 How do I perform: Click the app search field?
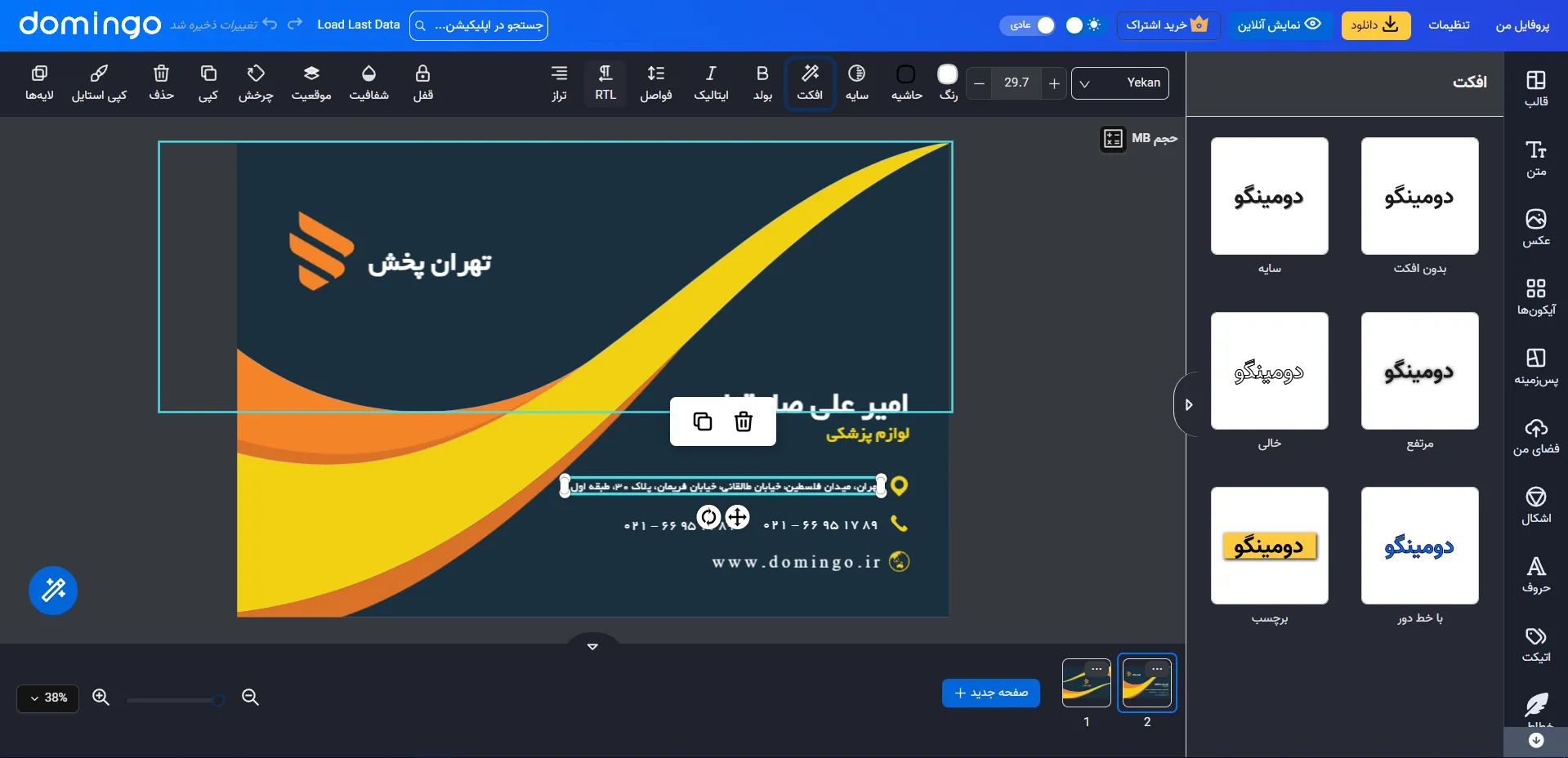(478, 25)
